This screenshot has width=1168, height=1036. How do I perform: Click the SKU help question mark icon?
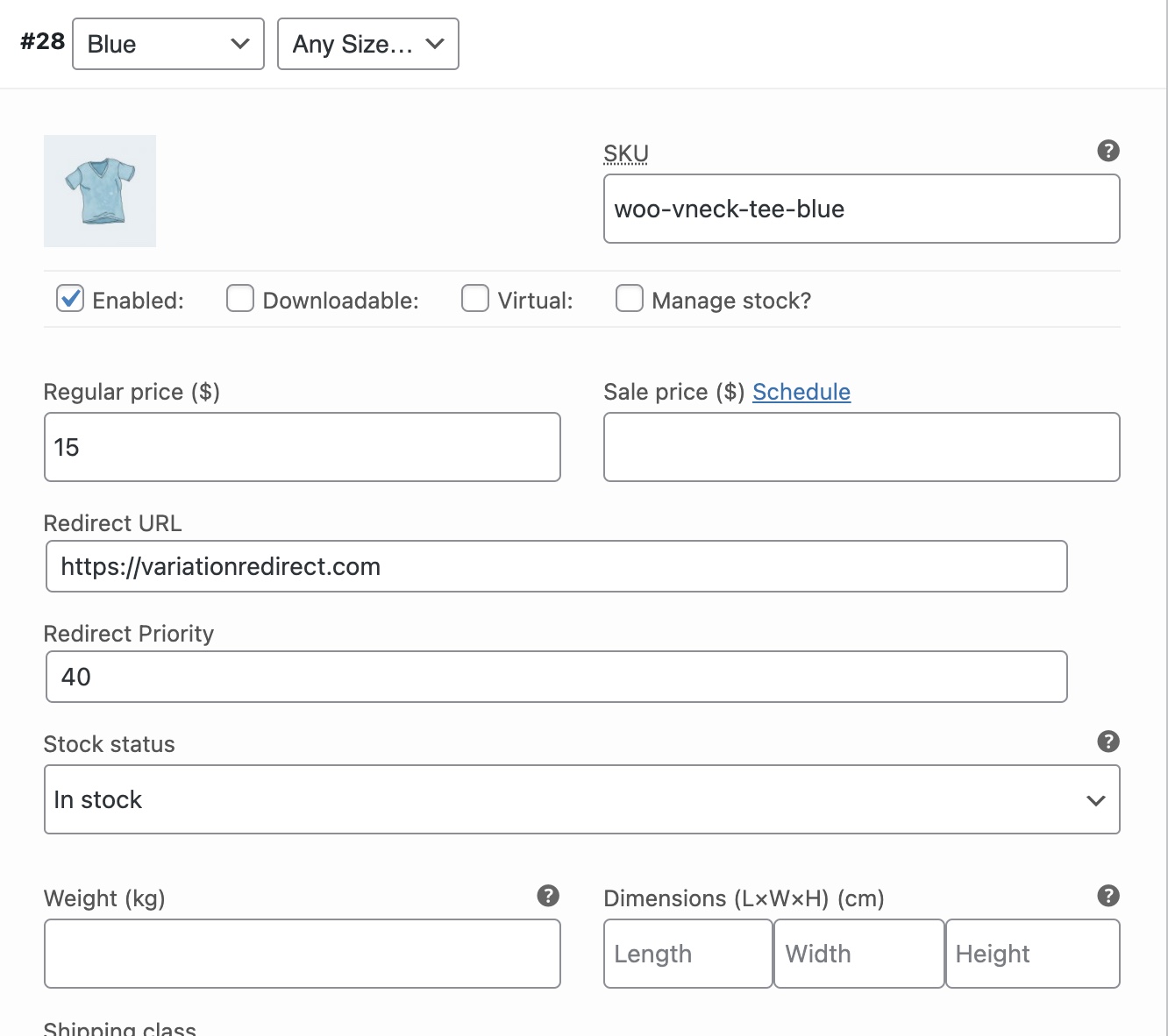click(1108, 151)
